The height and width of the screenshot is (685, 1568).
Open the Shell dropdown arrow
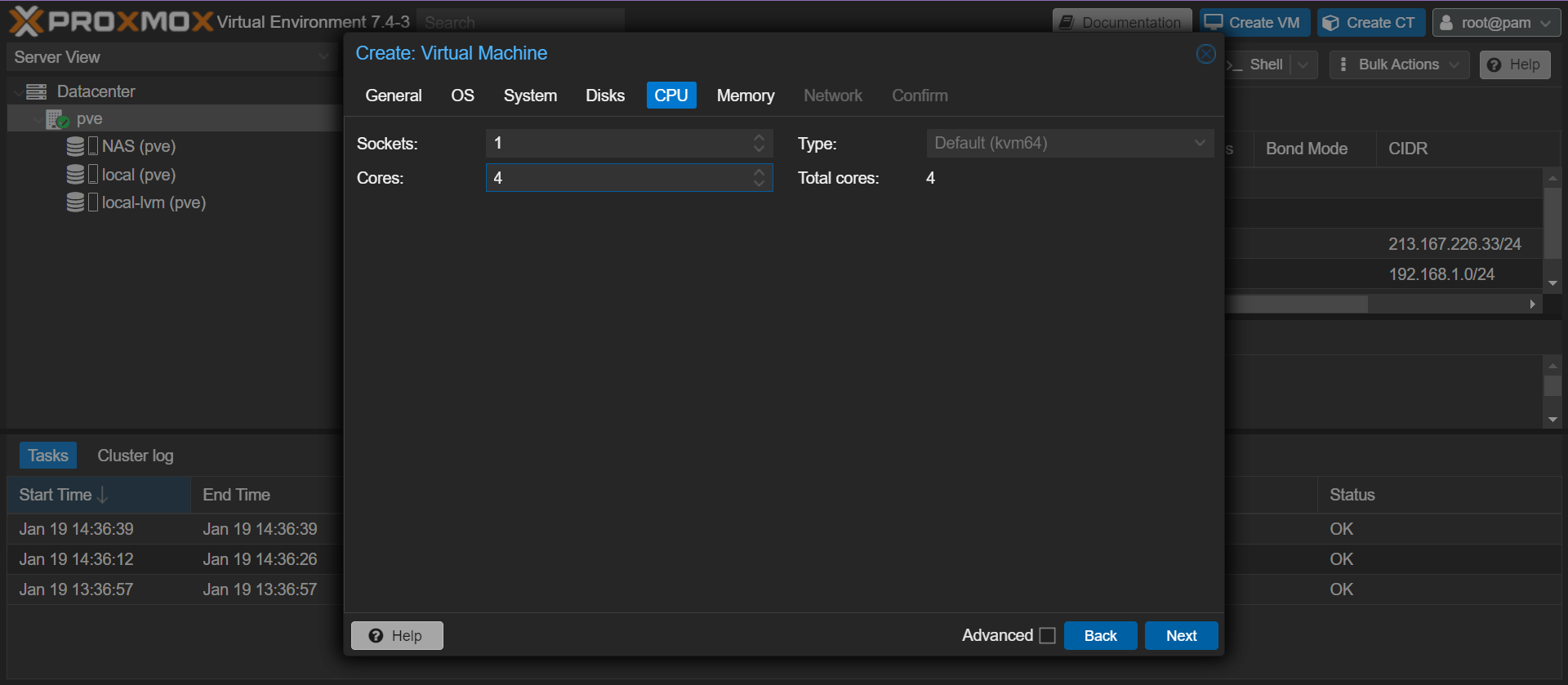[x=1303, y=64]
